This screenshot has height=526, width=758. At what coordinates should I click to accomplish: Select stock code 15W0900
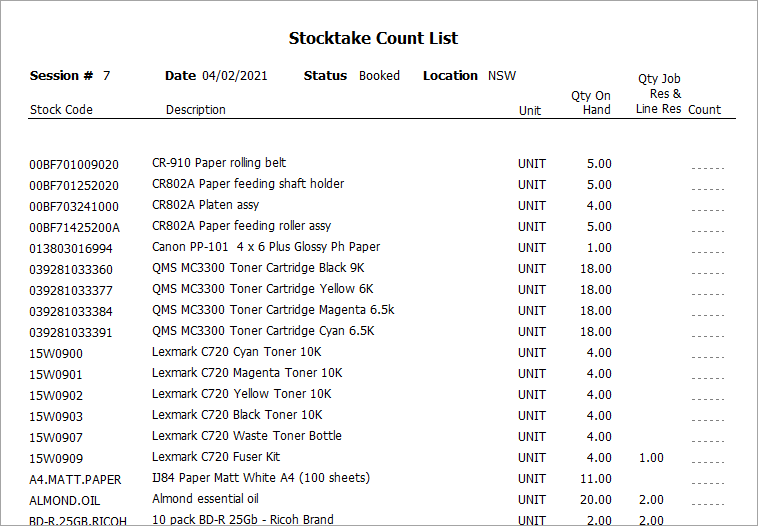(x=56, y=354)
